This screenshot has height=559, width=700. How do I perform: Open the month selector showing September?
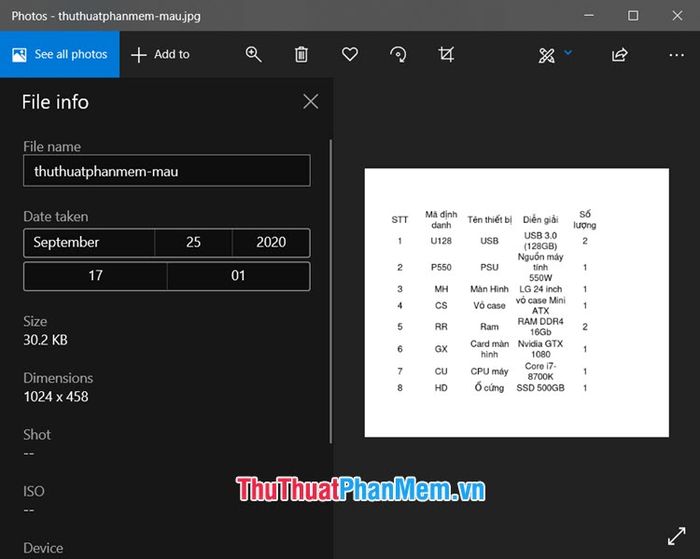pos(89,242)
